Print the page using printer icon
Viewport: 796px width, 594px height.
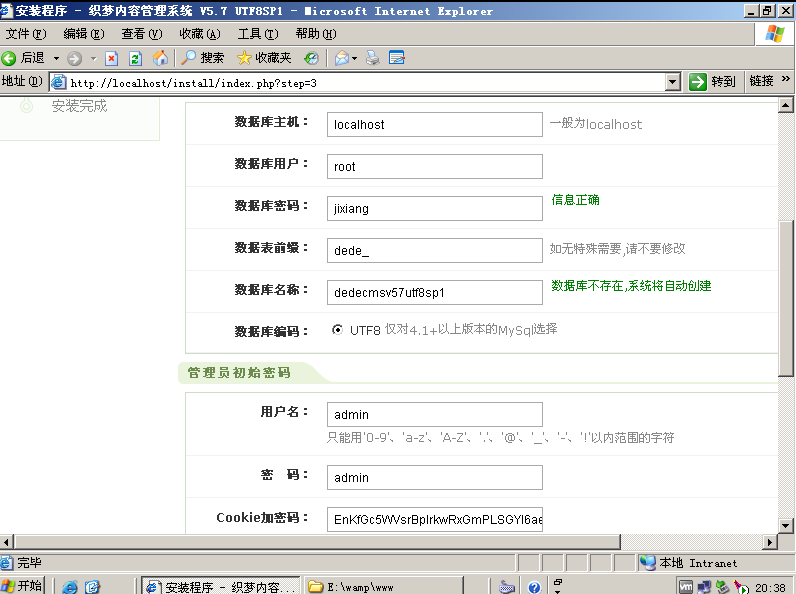(x=373, y=58)
